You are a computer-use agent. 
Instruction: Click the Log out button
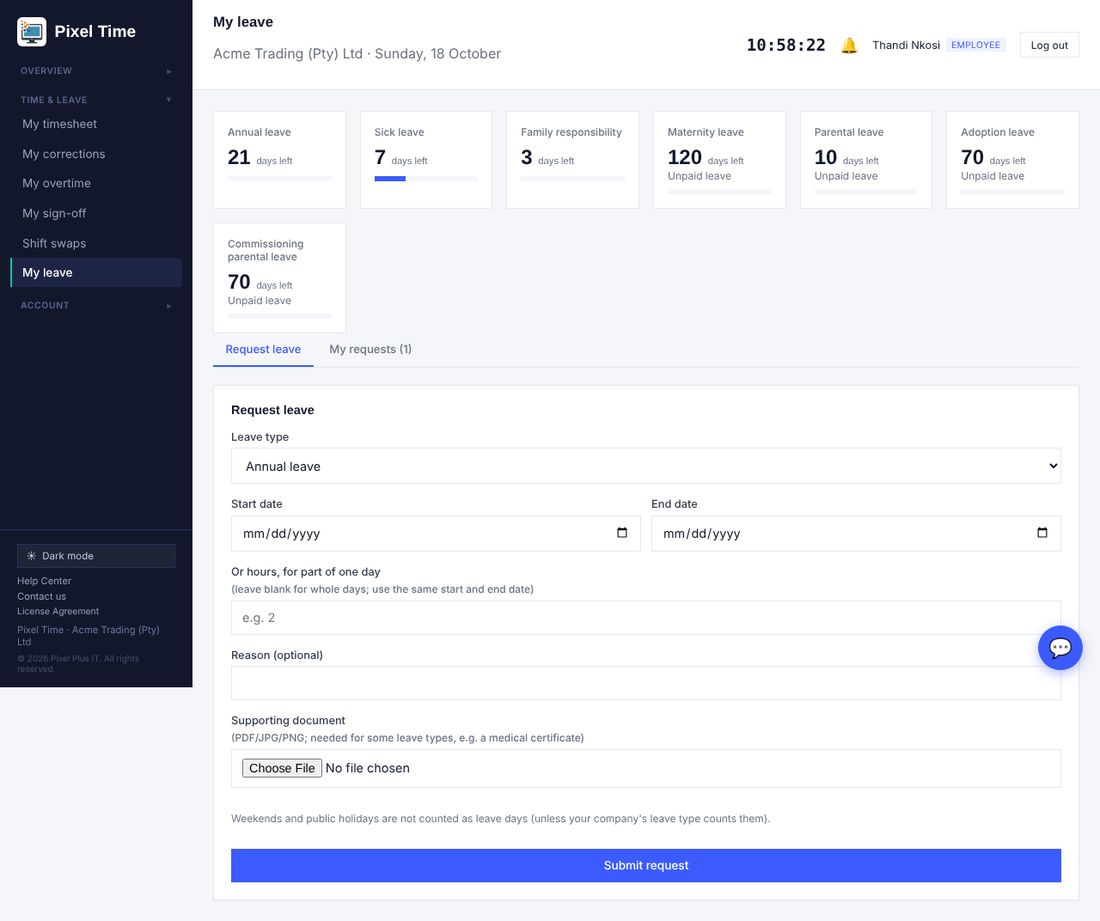[x=1049, y=45]
